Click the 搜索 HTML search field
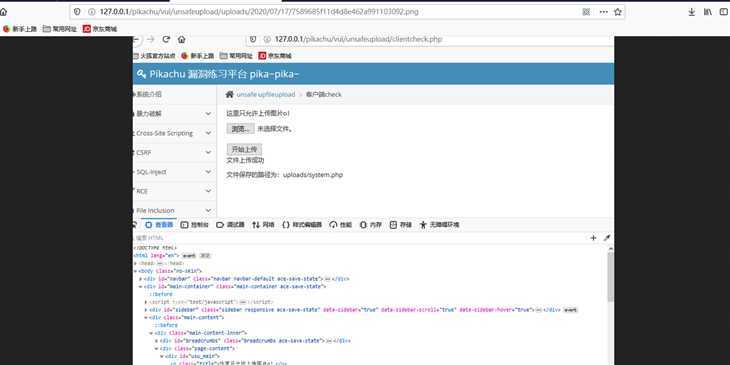This screenshot has height=365, width=730. [358, 238]
